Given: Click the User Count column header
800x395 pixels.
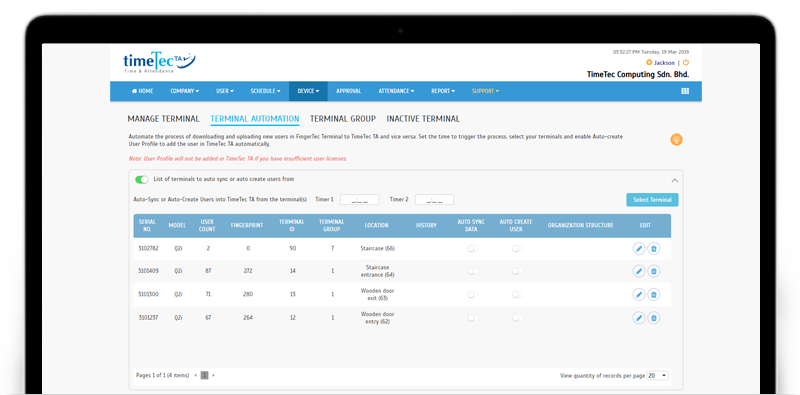Looking at the screenshot, I should [207, 226].
